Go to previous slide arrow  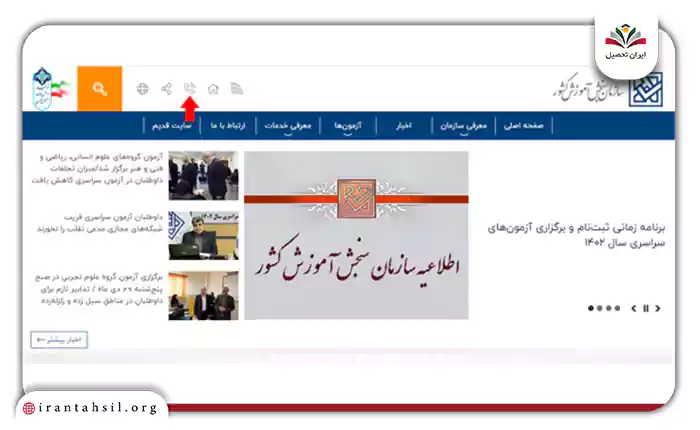[633, 308]
